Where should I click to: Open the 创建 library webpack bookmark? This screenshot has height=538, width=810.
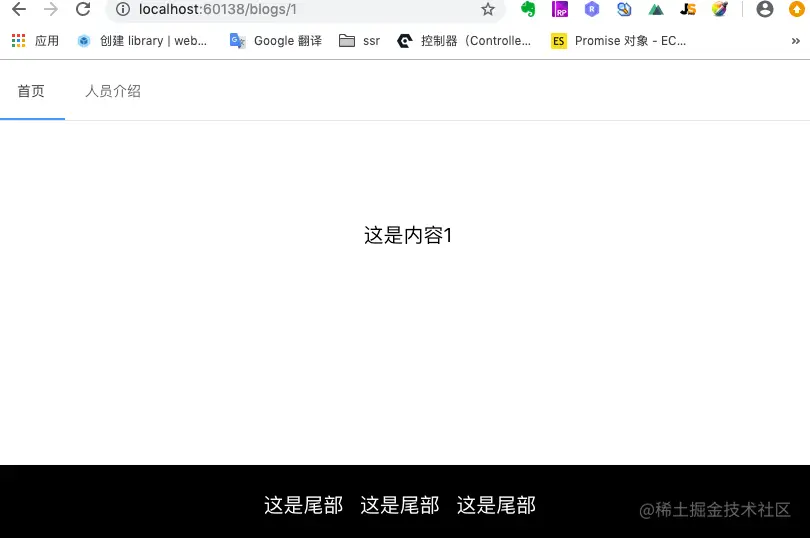pos(142,41)
